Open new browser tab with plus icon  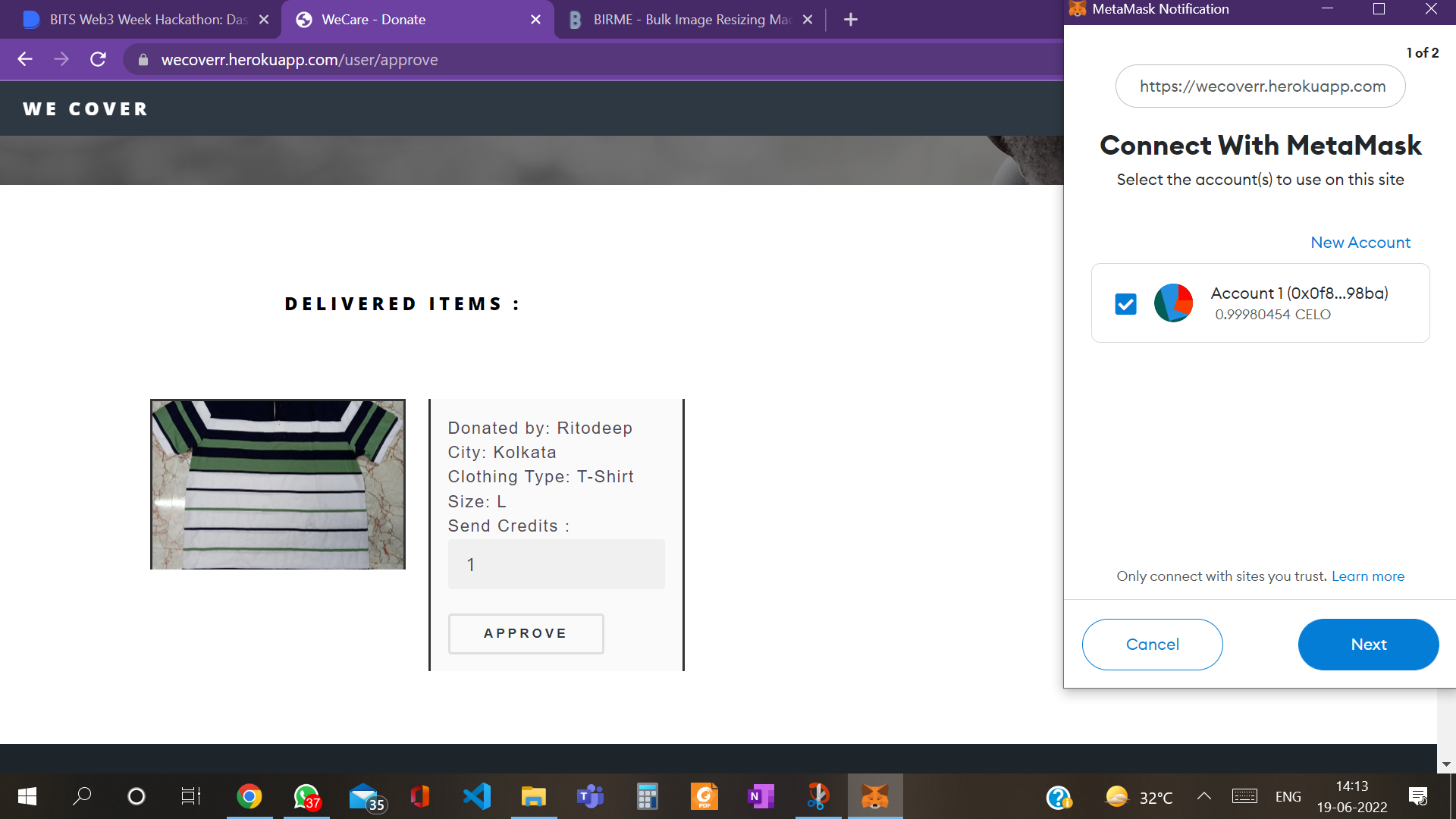coord(851,20)
